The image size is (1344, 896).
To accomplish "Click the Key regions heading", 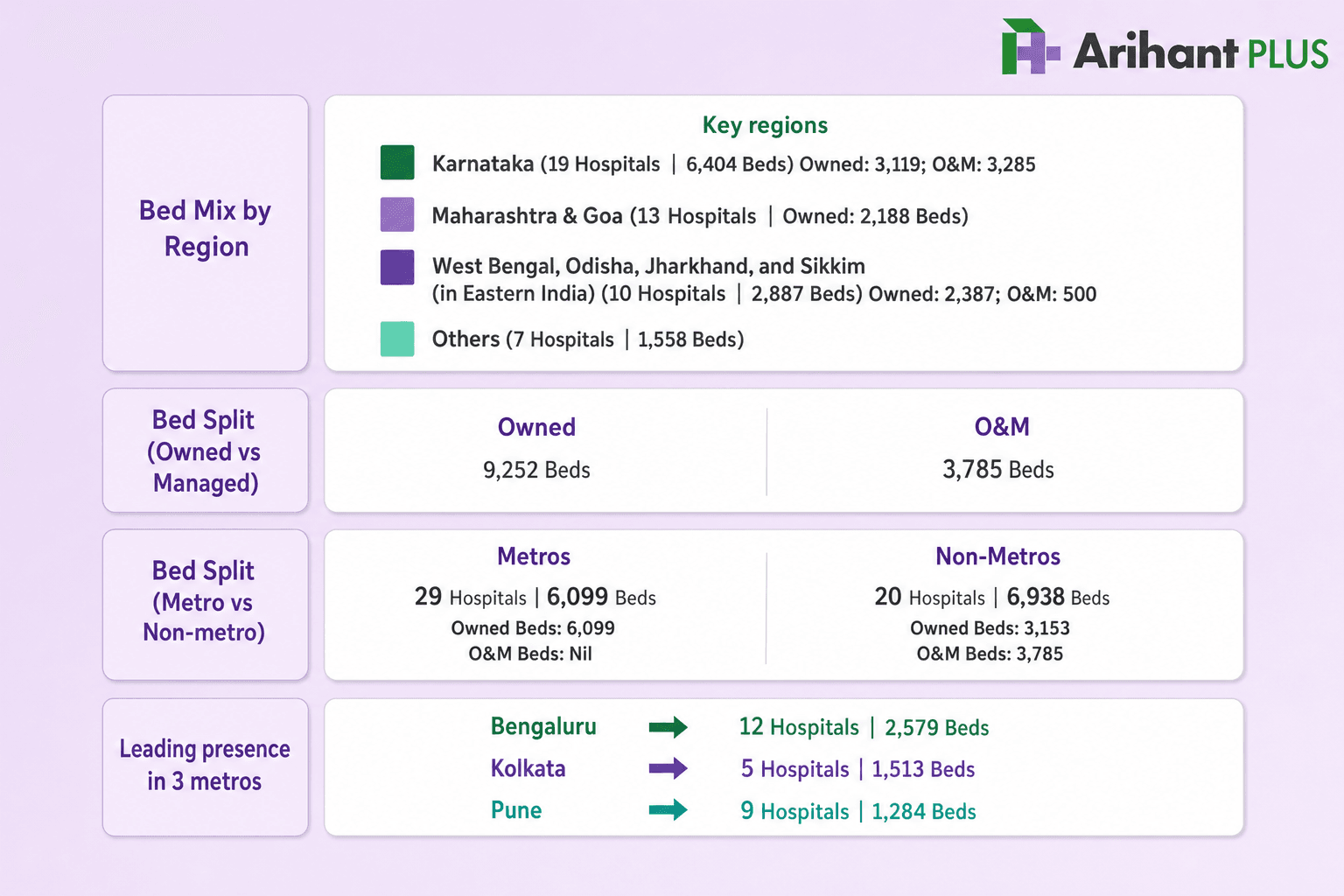I will [x=766, y=125].
